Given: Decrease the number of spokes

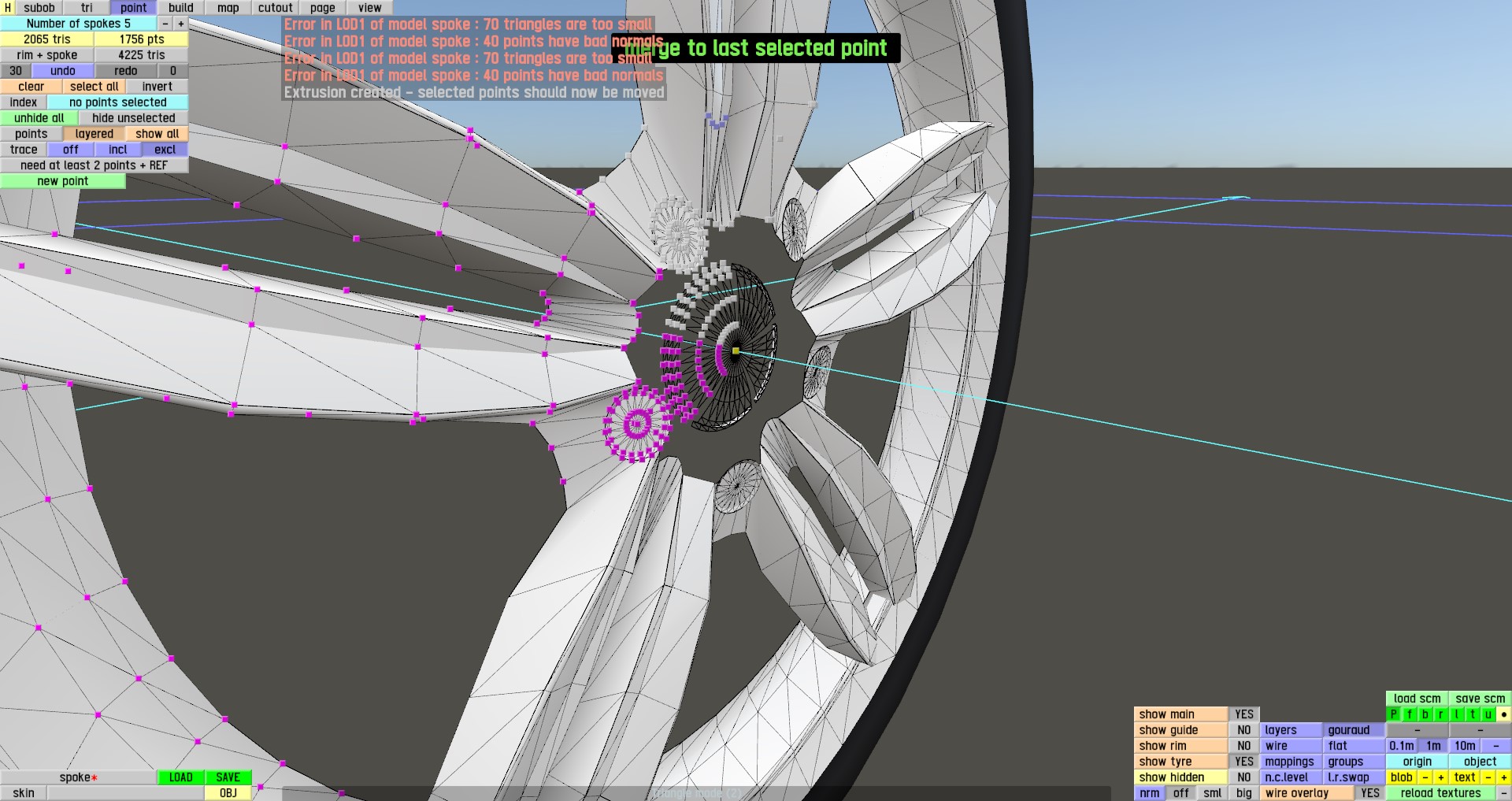Looking at the screenshot, I should [x=165, y=24].
